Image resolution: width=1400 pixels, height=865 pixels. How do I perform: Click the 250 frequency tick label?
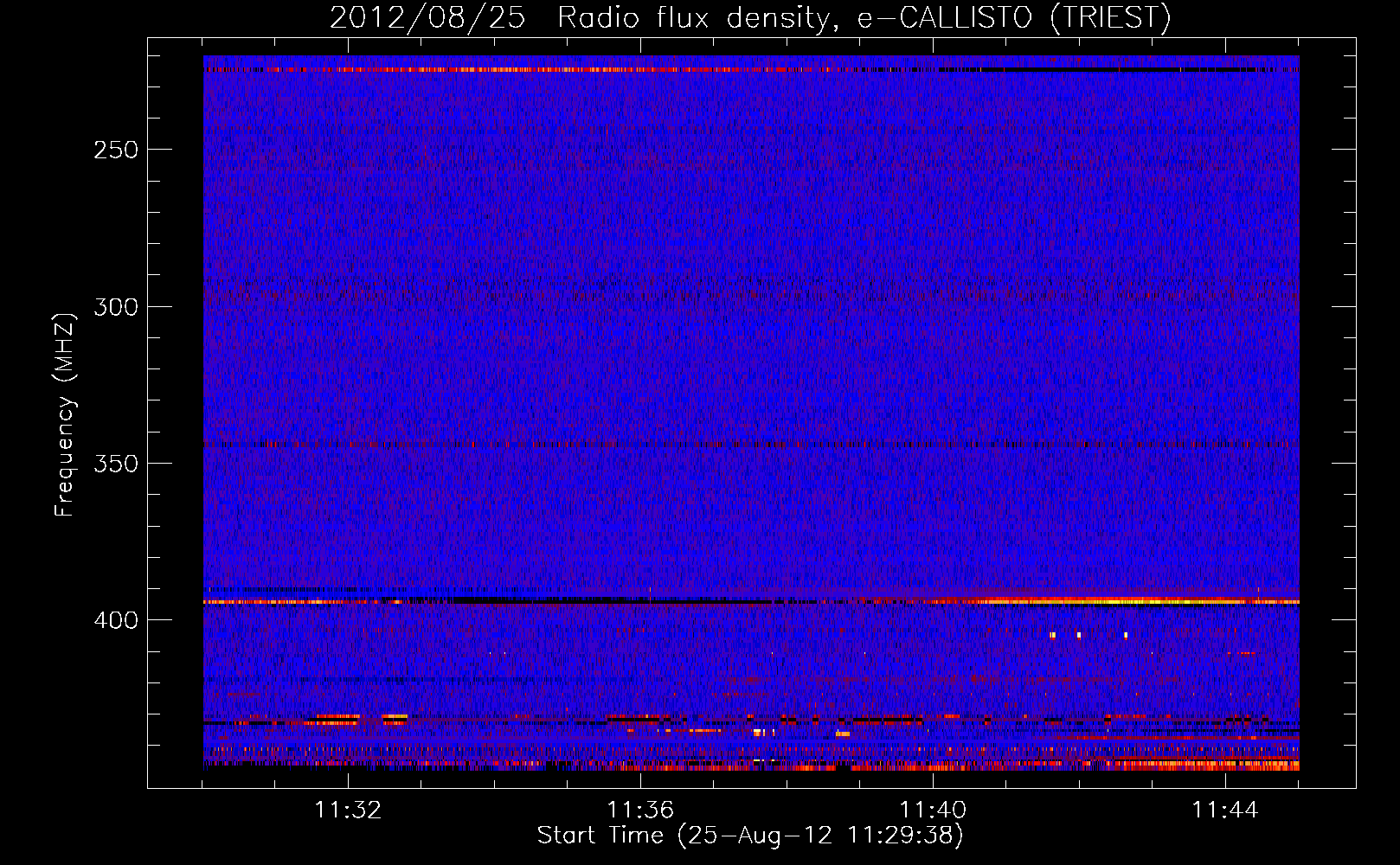(116, 150)
